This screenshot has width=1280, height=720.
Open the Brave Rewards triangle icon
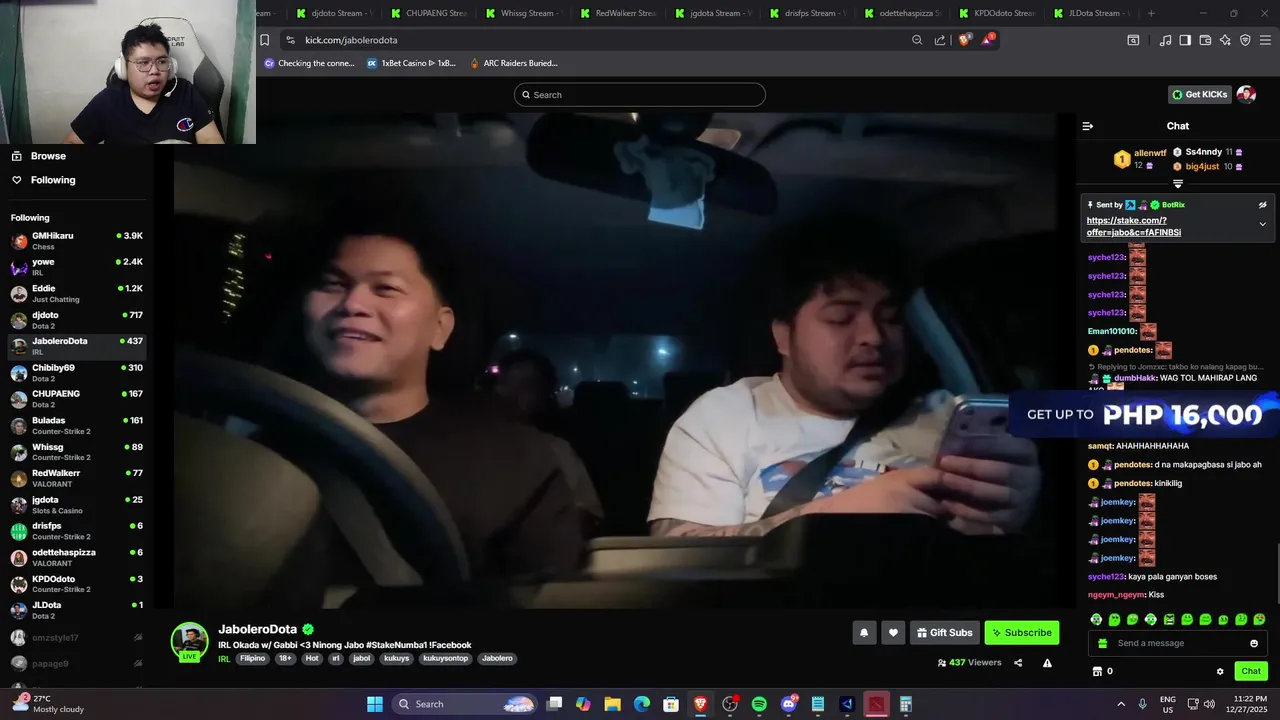(x=988, y=40)
